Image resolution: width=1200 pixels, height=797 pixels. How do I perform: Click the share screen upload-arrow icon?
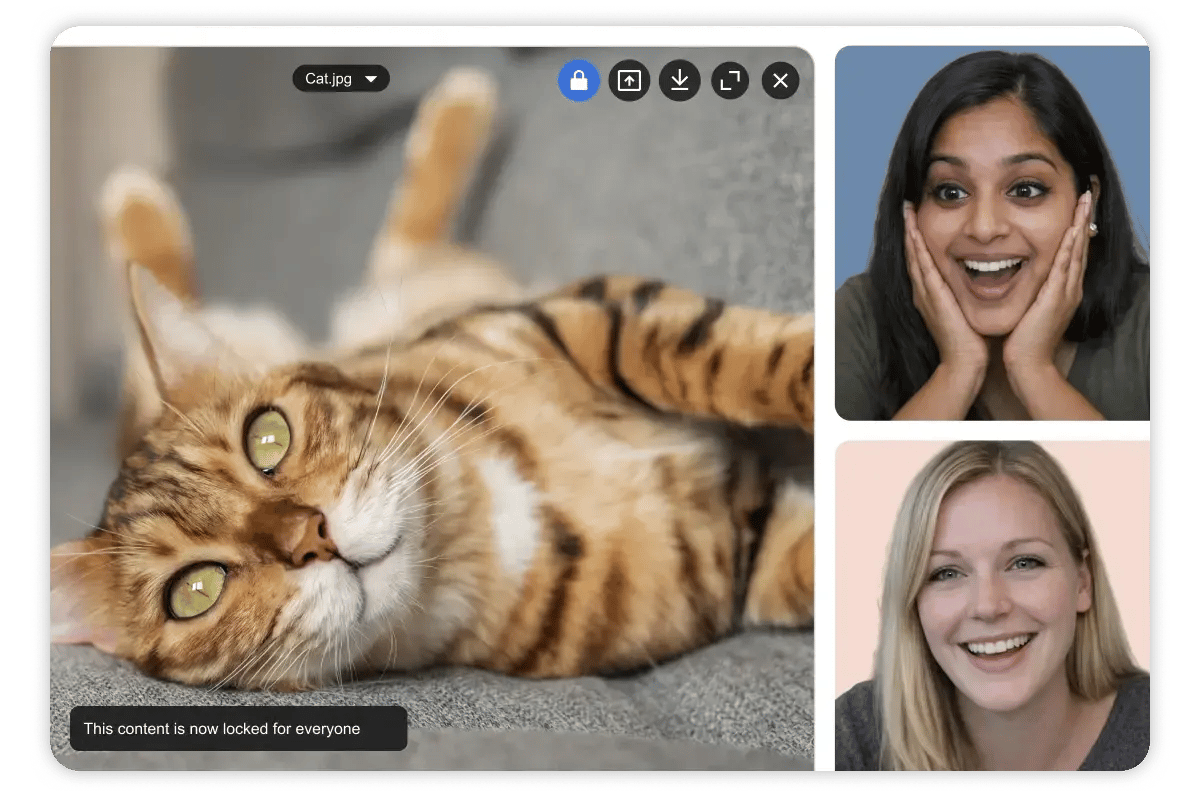[x=629, y=81]
